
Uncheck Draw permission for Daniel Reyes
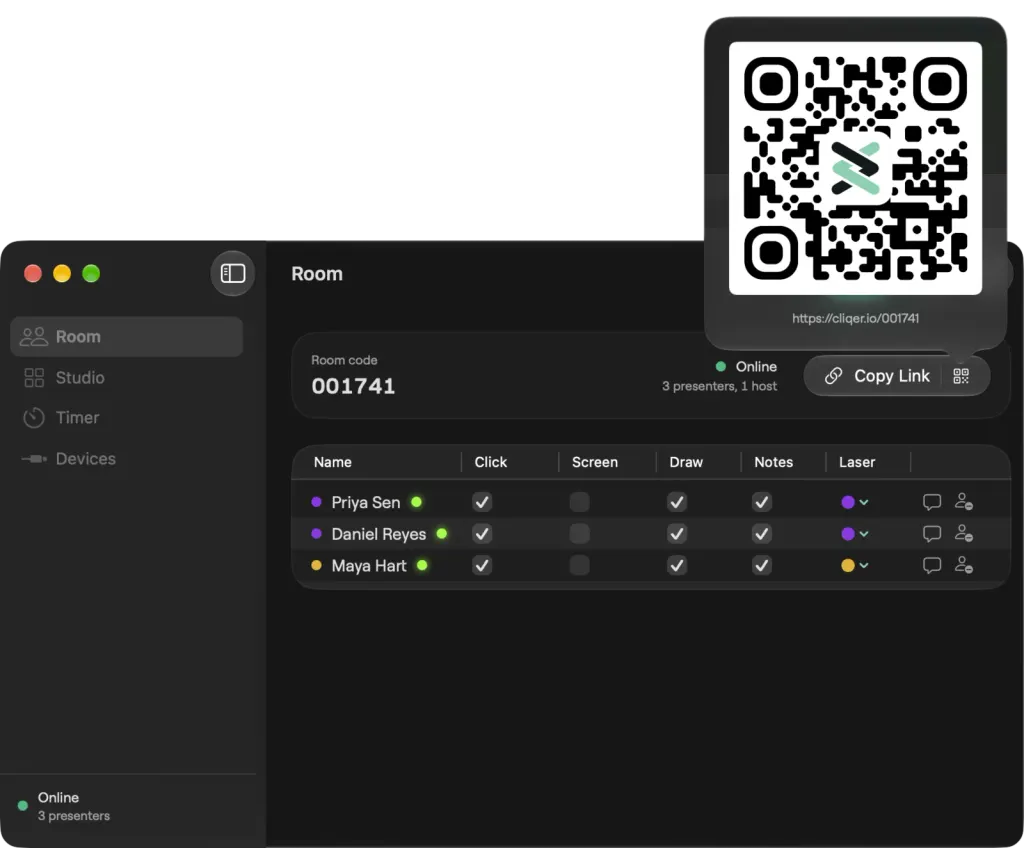click(677, 534)
